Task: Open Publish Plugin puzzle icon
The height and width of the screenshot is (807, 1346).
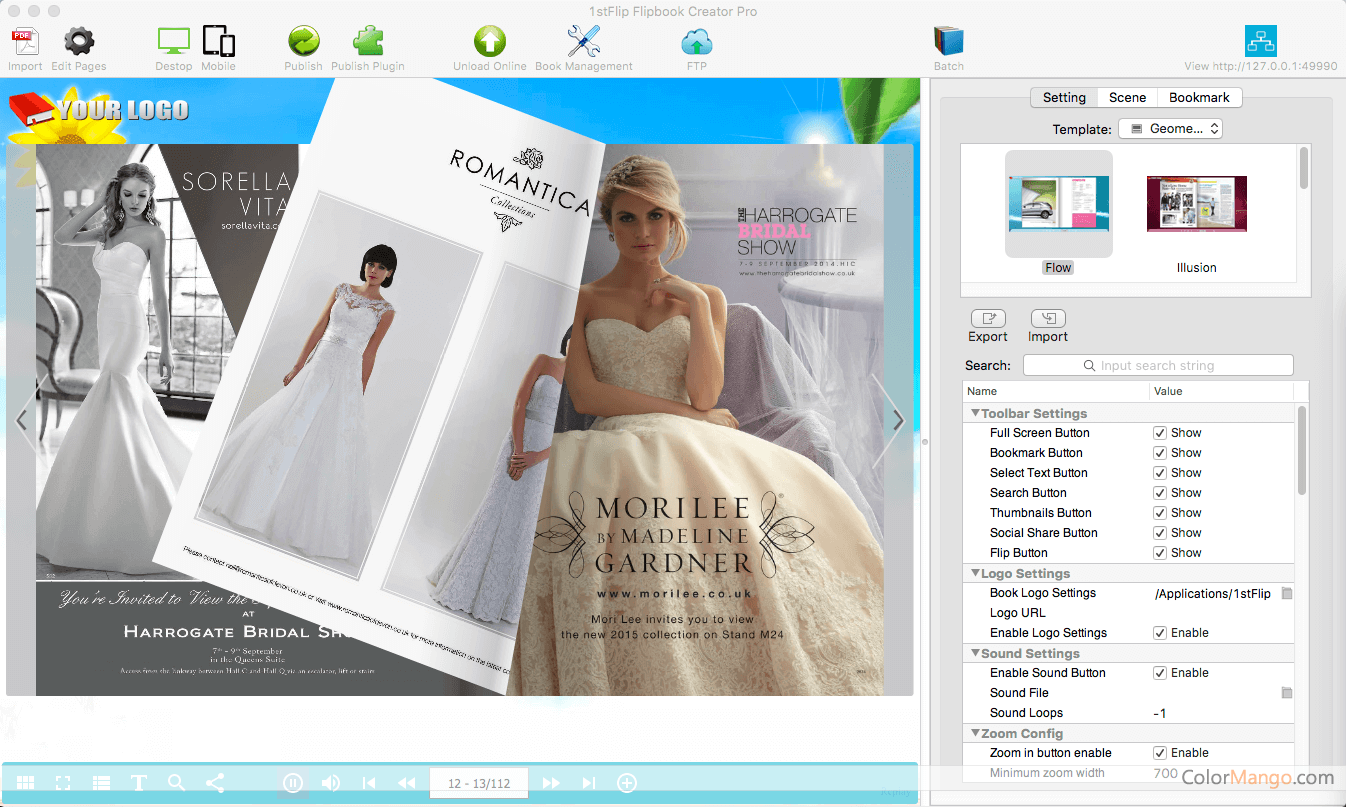Action: (x=368, y=41)
